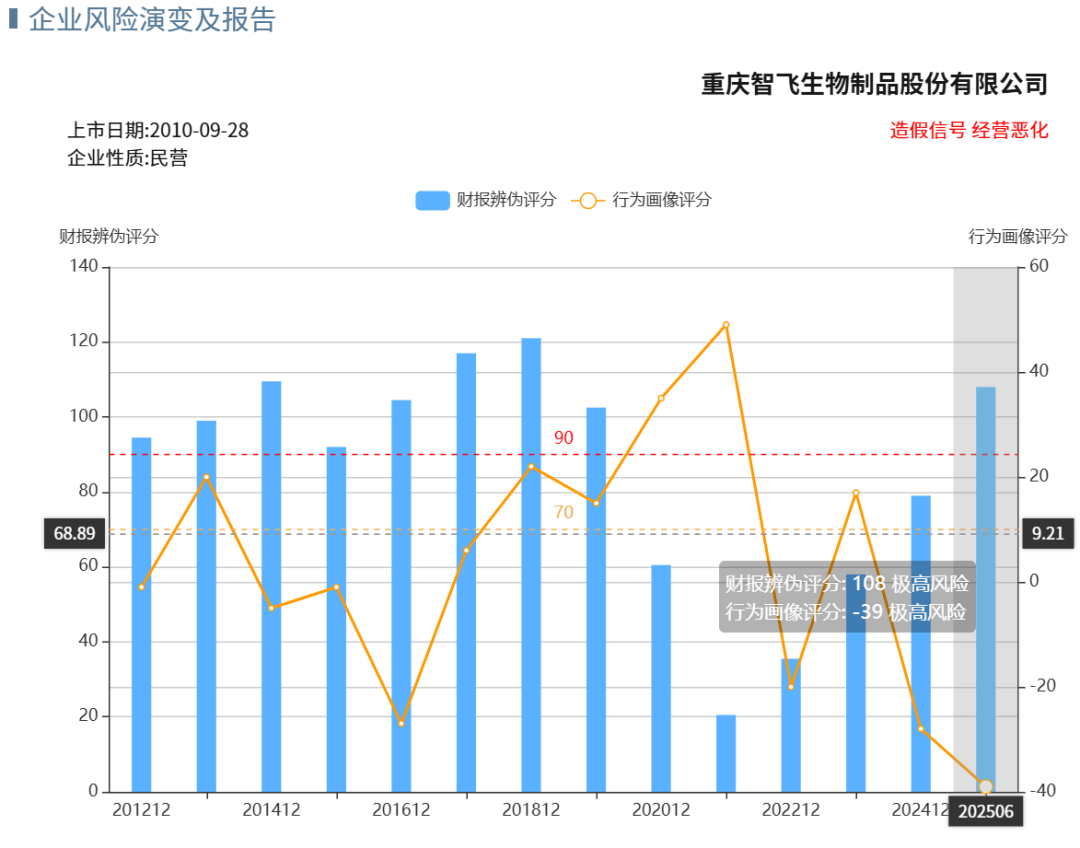Viewport: 1080px width, 848px height.
Task: Click the enlarged orange point at 202506
Action: click(986, 787)
